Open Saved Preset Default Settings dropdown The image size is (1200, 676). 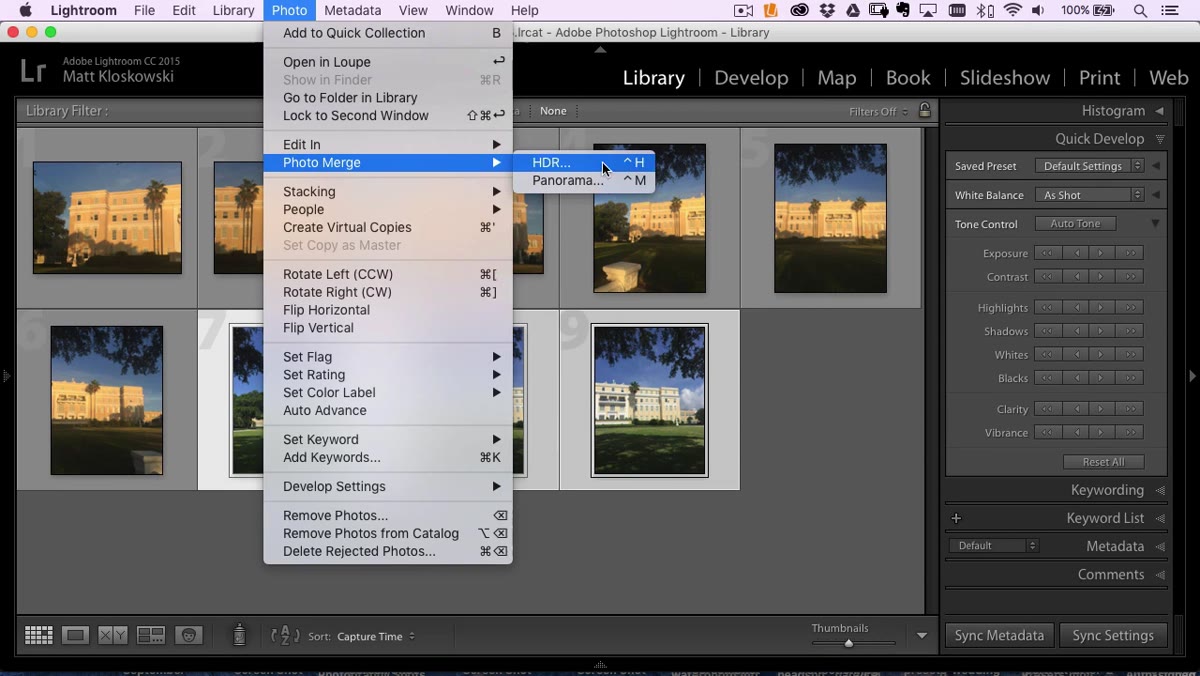pos(1089,166)
